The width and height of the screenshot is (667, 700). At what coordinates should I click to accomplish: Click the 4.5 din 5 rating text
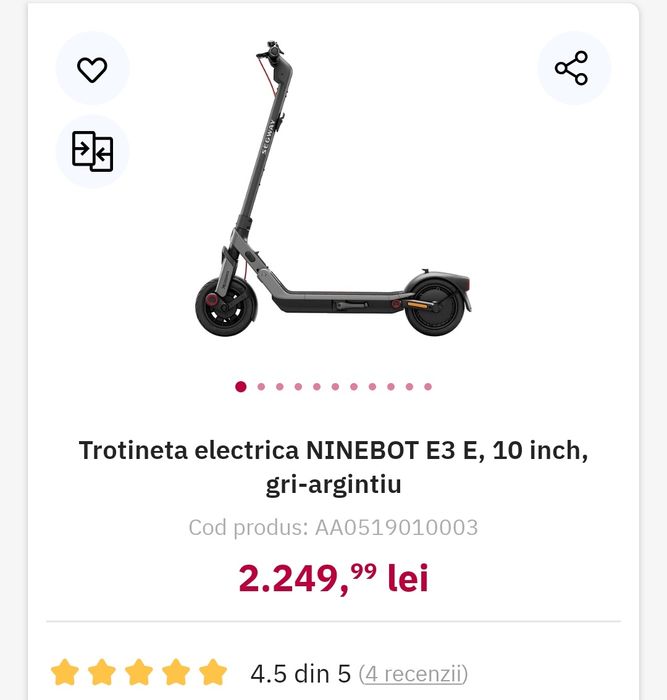tap(300, 673)
